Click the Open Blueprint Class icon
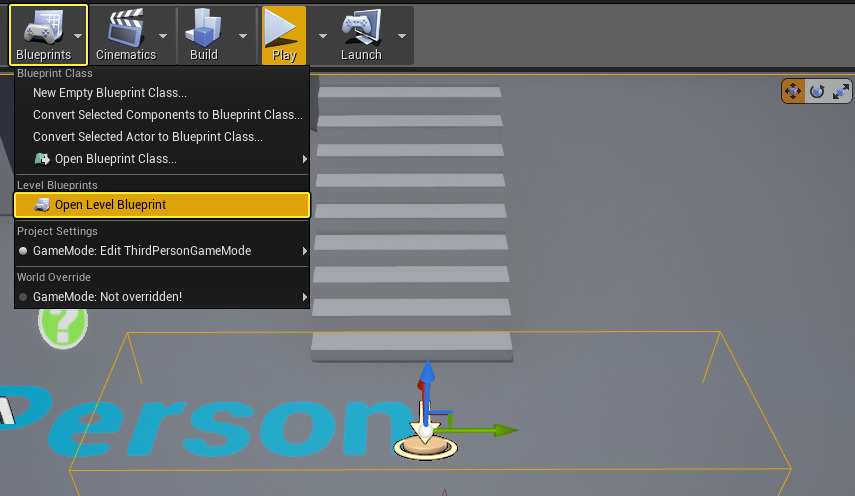Image resolution: width=855 pixels, height=496 pixels. [42, 159]
